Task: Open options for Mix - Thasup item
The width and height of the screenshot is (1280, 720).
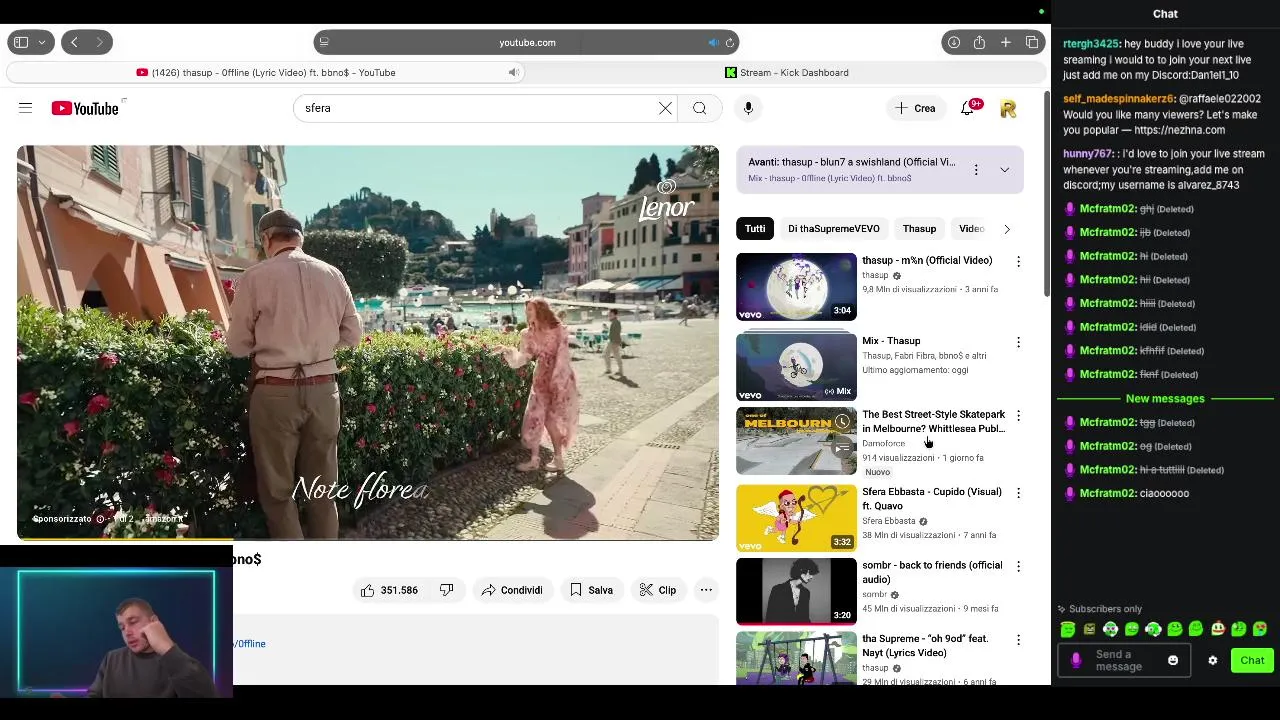Action: point(1018,342)
